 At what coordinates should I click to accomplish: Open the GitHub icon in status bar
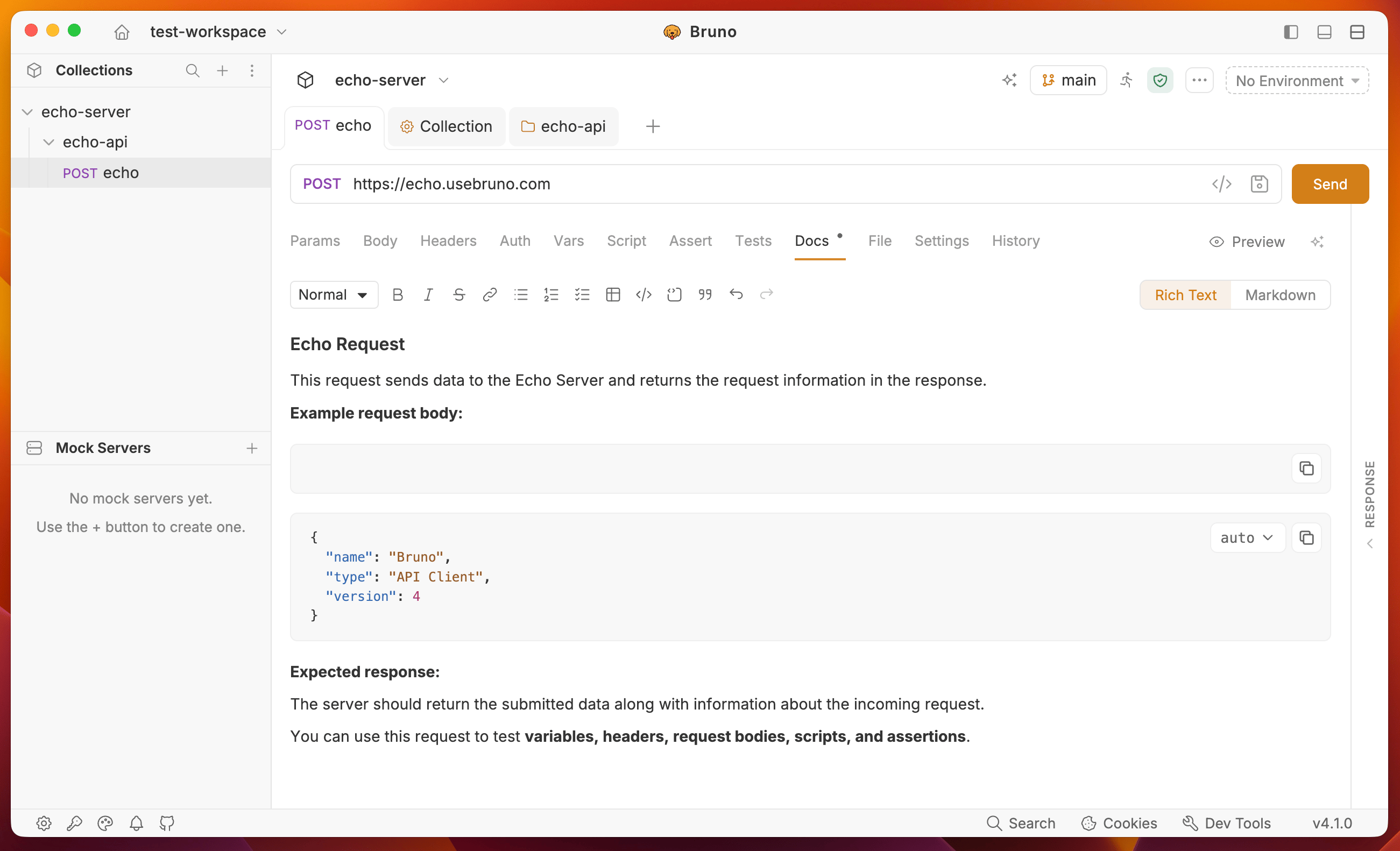tap(167, 823)
